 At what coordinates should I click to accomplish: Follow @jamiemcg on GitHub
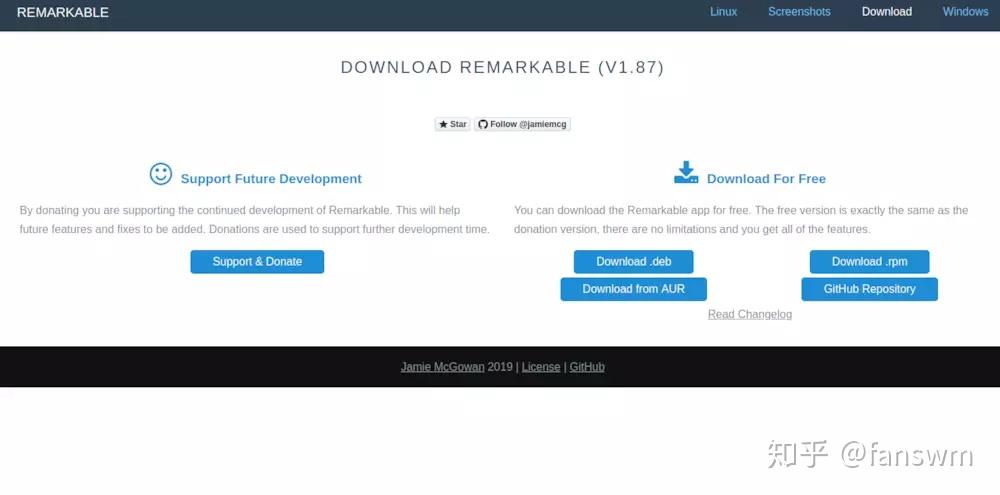pos(522,124)
